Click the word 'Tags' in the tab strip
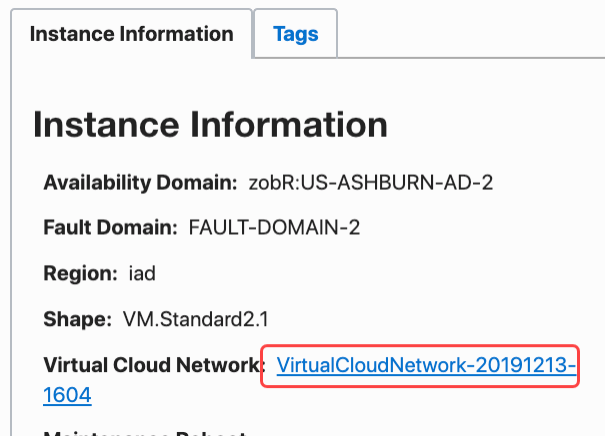Screen dimensions: 605x436 (295, 34)
